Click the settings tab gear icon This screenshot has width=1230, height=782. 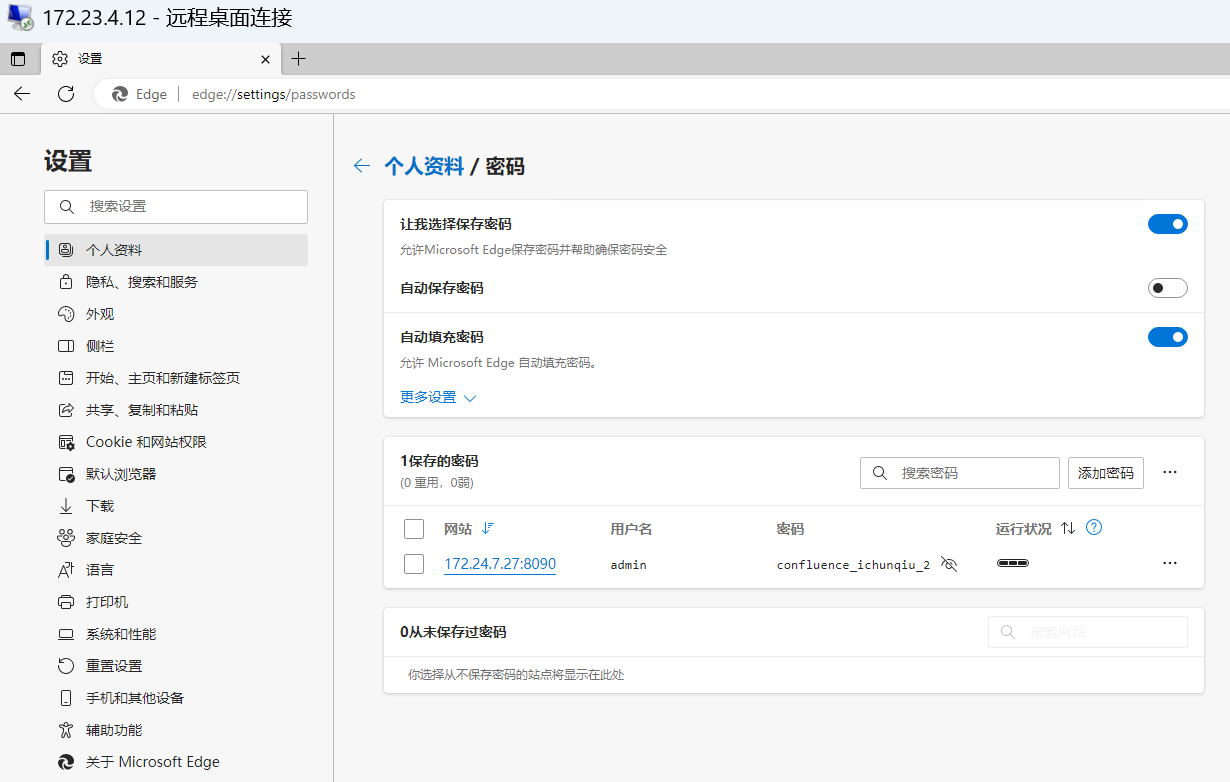click(x=60, y=59)
